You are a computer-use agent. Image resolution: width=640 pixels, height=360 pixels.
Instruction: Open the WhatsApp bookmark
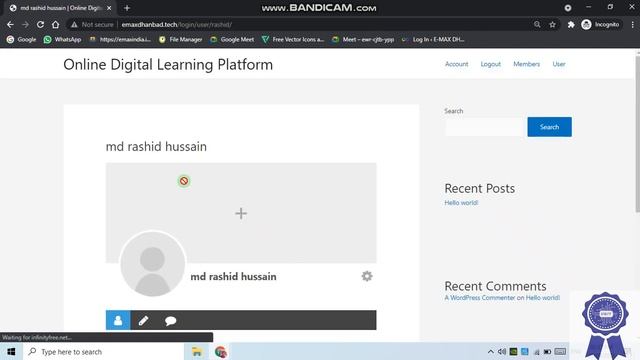click(62, 40)
